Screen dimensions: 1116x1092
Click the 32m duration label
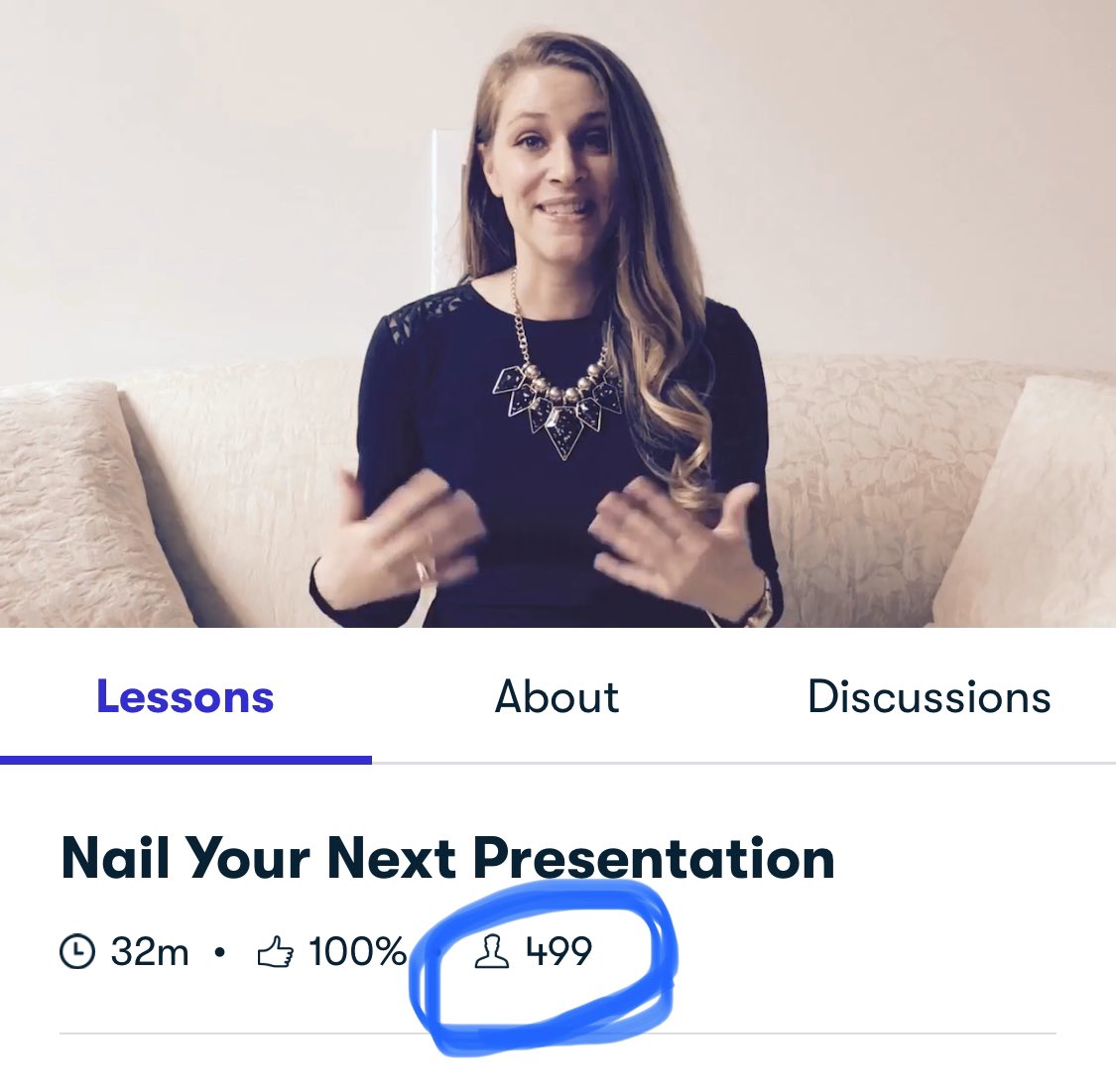[150, 951]
